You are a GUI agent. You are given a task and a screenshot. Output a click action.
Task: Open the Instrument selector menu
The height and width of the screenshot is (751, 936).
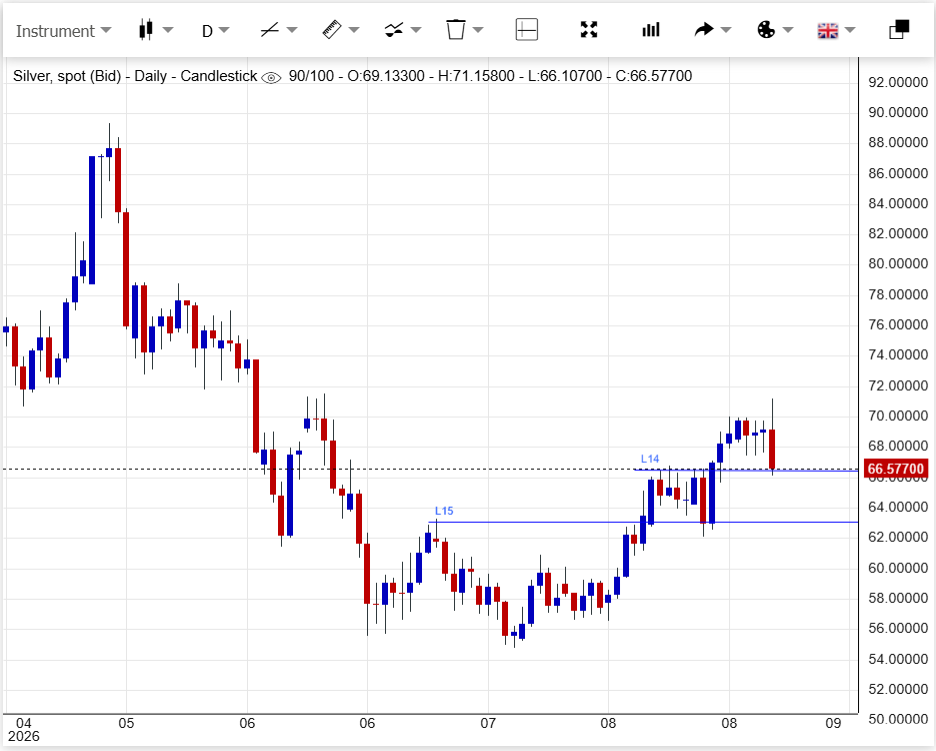coord(63,30)
